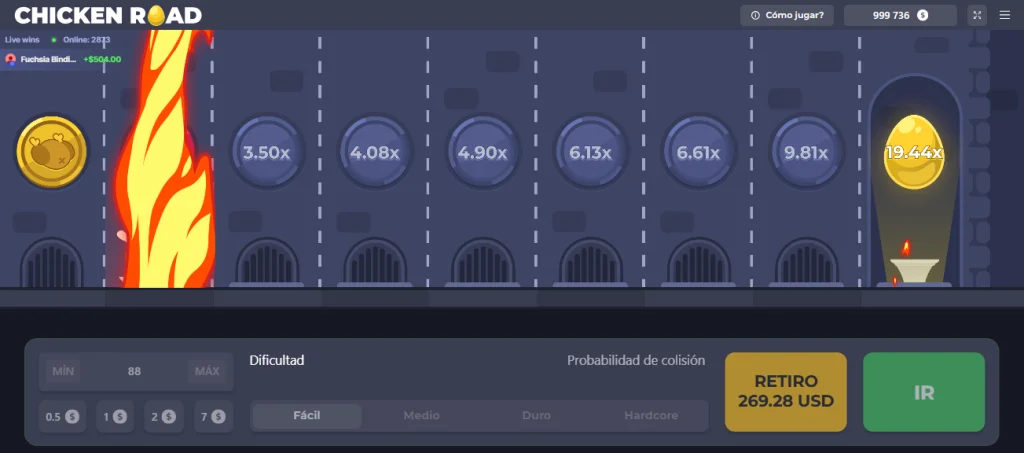The width and height of the screenshot is (1024, 453).
Task: Cash out with RETIRO 269.28 USD
Action: point(786,392)
